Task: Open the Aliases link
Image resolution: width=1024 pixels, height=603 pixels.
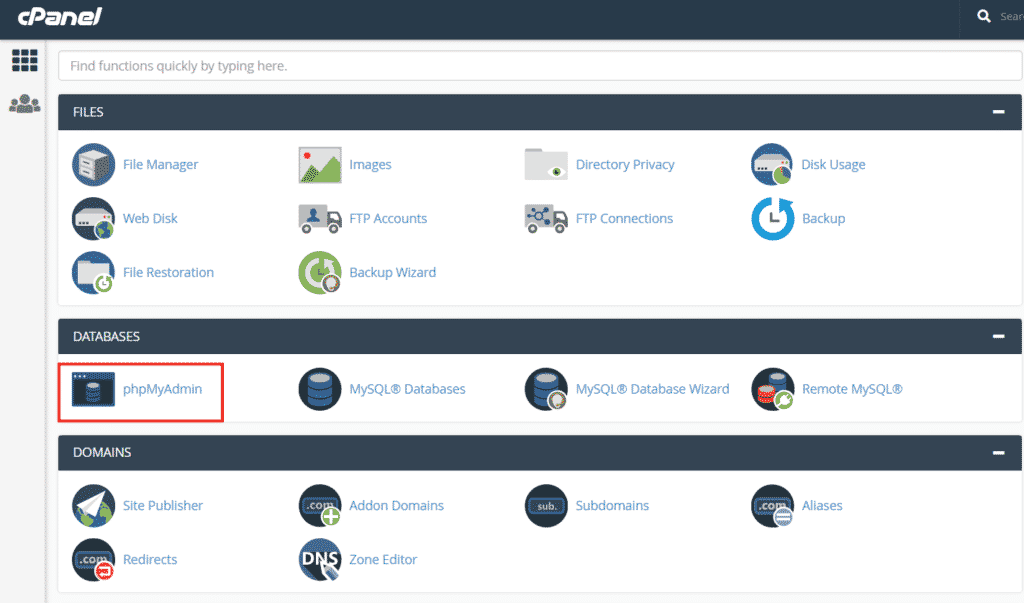Action: pyautogui.click(x=822, y=506)
